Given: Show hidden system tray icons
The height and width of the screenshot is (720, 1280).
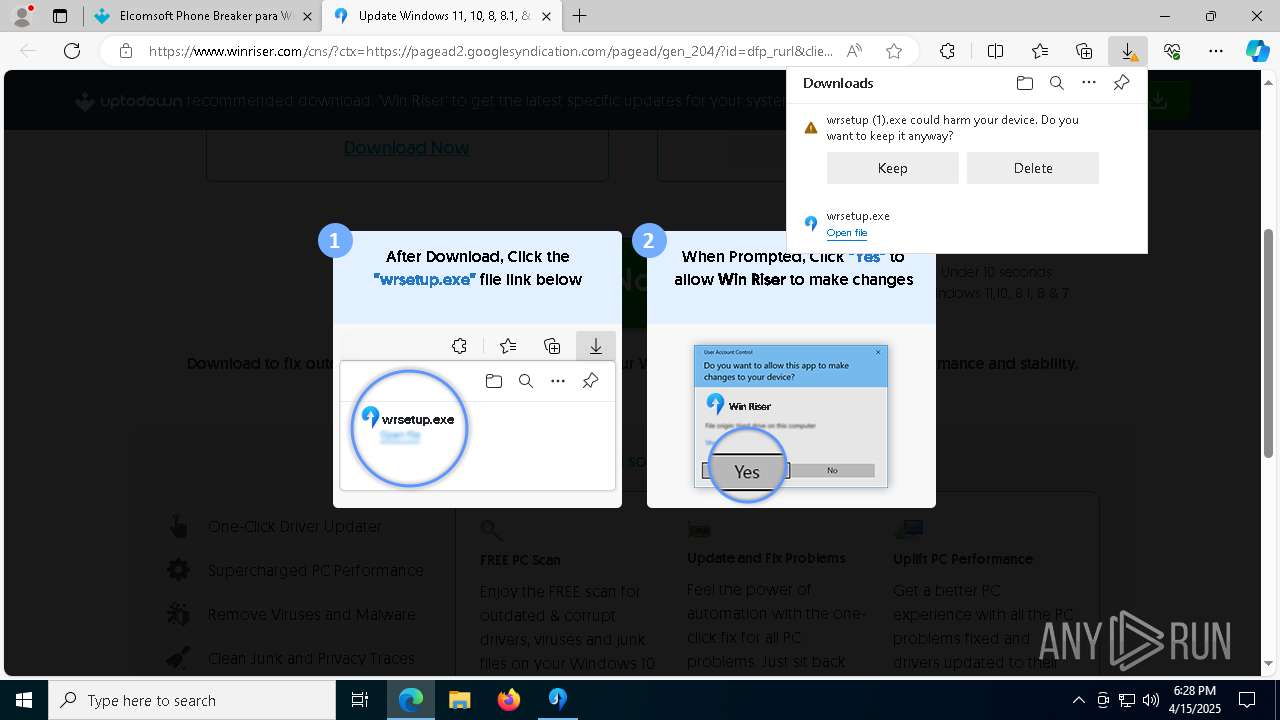Looking at the screenshot, I should coord(1078,700).
